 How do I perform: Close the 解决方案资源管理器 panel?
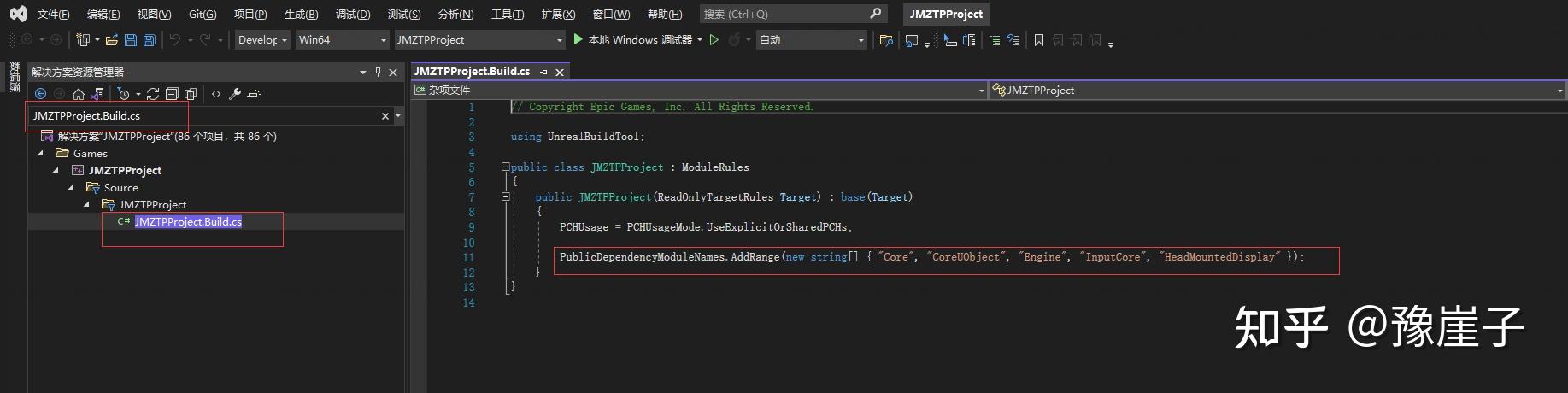(x=393, y=73)
